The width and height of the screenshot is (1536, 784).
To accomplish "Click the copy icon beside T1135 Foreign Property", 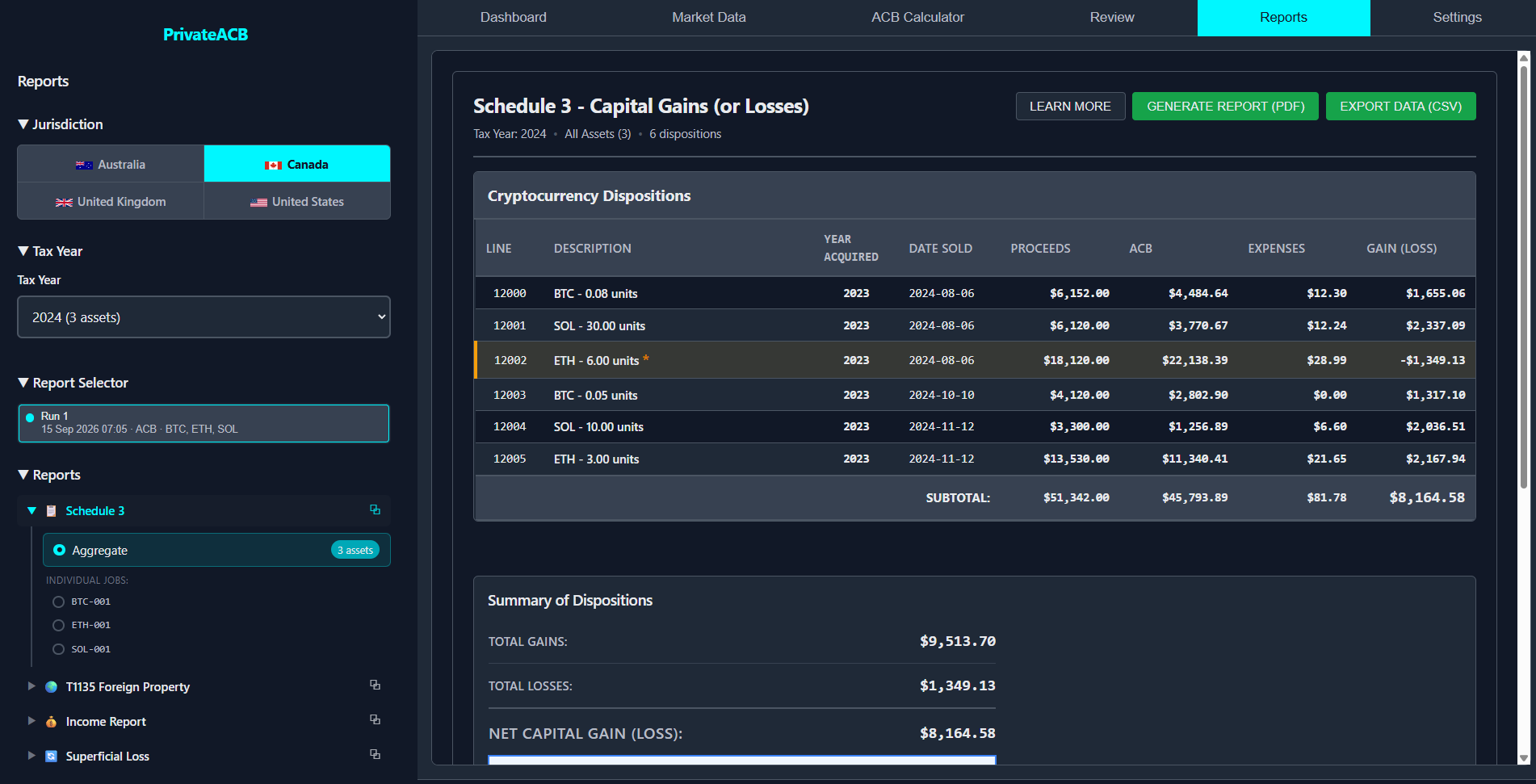I will pyautogui.click(x=375, y=685).
